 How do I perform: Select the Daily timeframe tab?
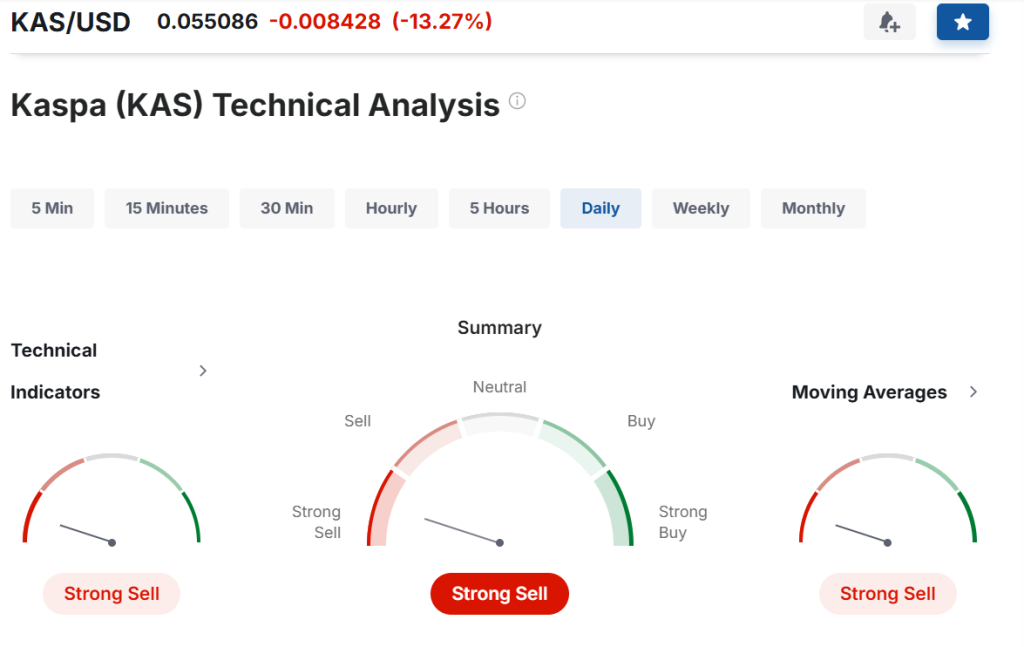pos(600,208)
